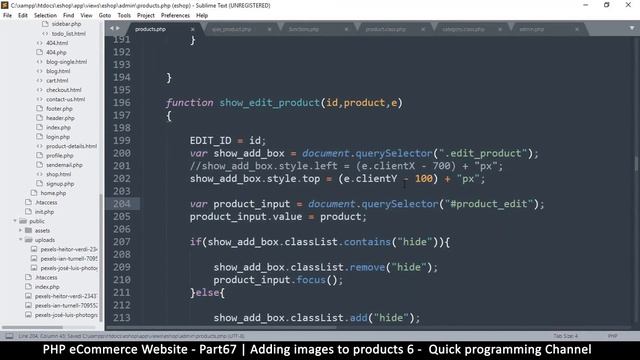Click the code icon beside cart.html
The height and width of the screenshot is (360, 640).
[x=40, y=80]
